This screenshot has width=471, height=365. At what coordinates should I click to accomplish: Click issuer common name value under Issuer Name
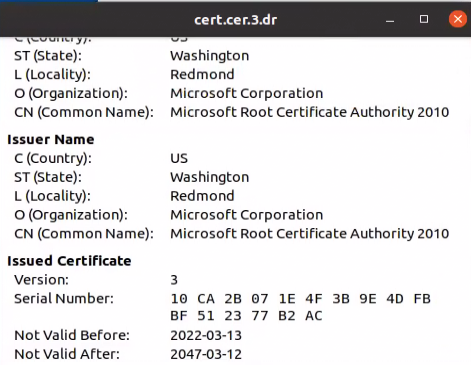pyautogui.click(x=310, y=233)
